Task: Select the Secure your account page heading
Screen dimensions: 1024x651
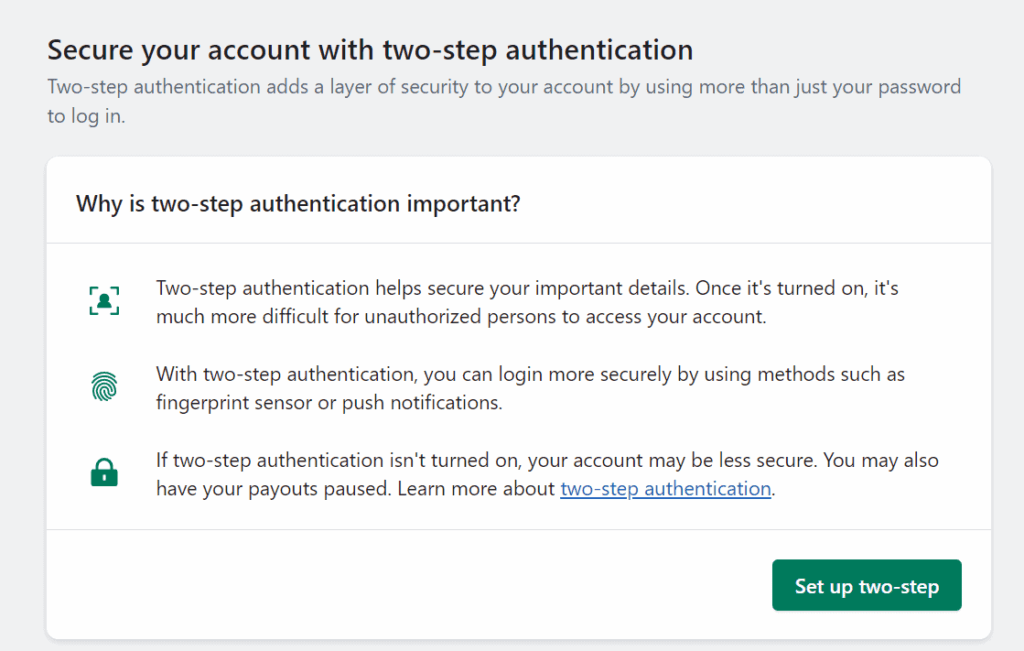Action: tap(370, 50)
